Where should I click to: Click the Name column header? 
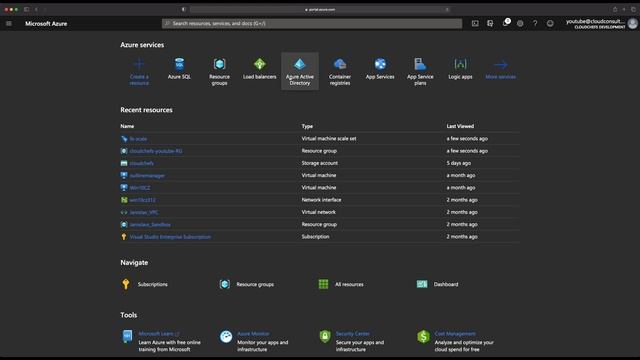[127, 126]
